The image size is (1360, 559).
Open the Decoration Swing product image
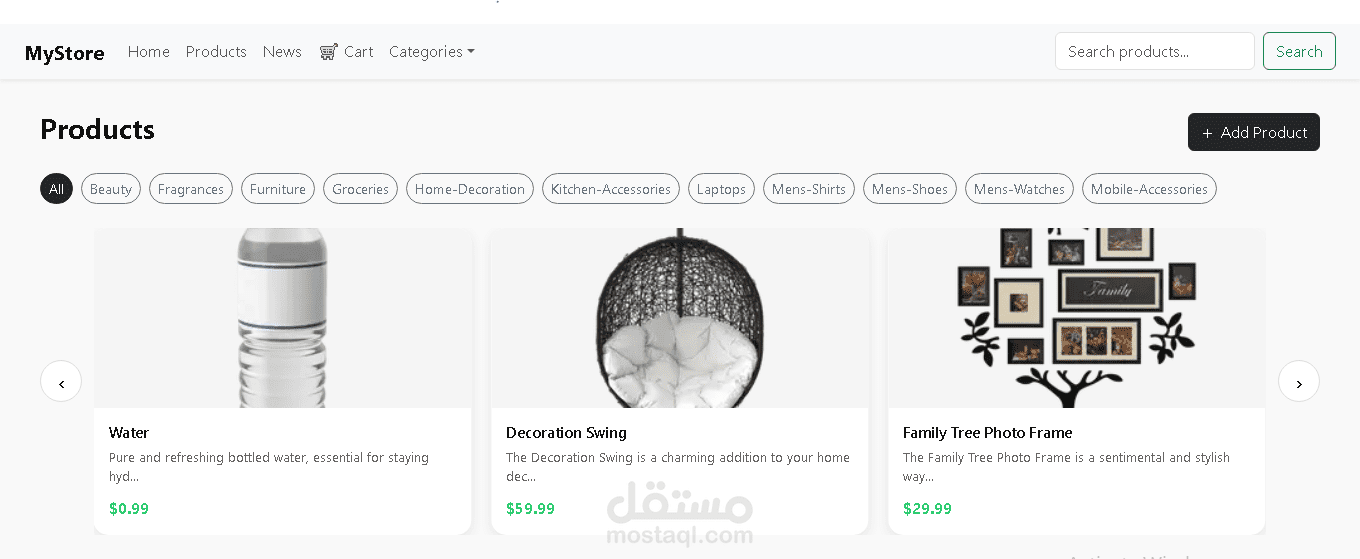680,318
